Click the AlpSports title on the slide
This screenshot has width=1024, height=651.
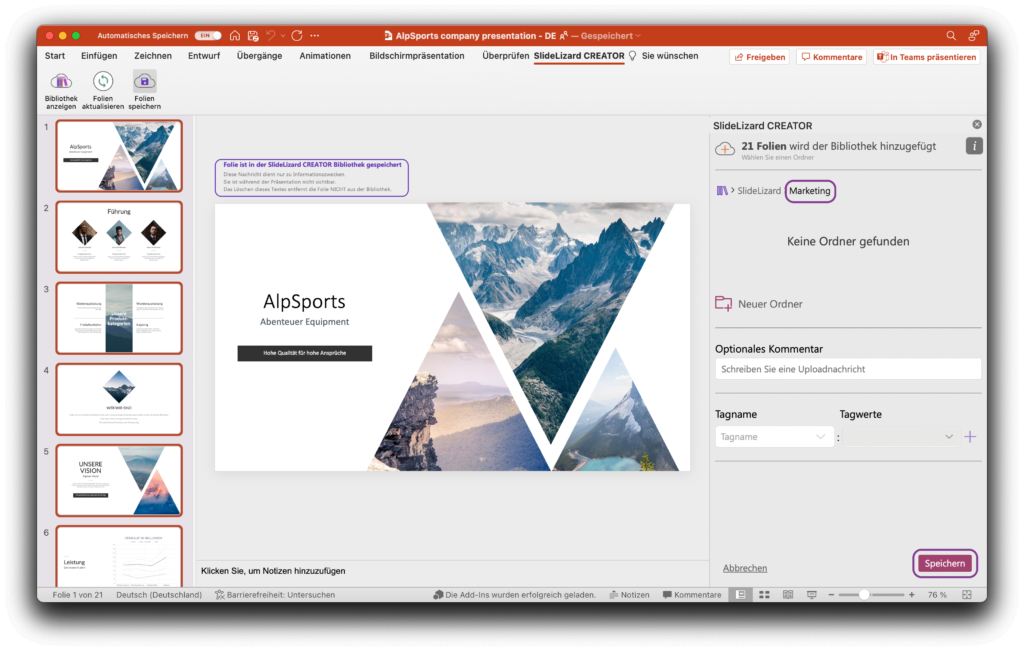tap(304, 301)
